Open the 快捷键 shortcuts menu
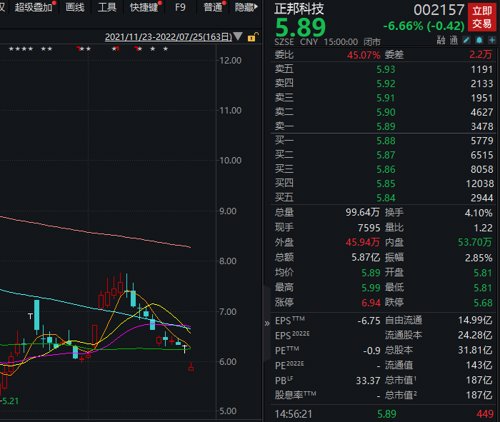 (143, 7)
